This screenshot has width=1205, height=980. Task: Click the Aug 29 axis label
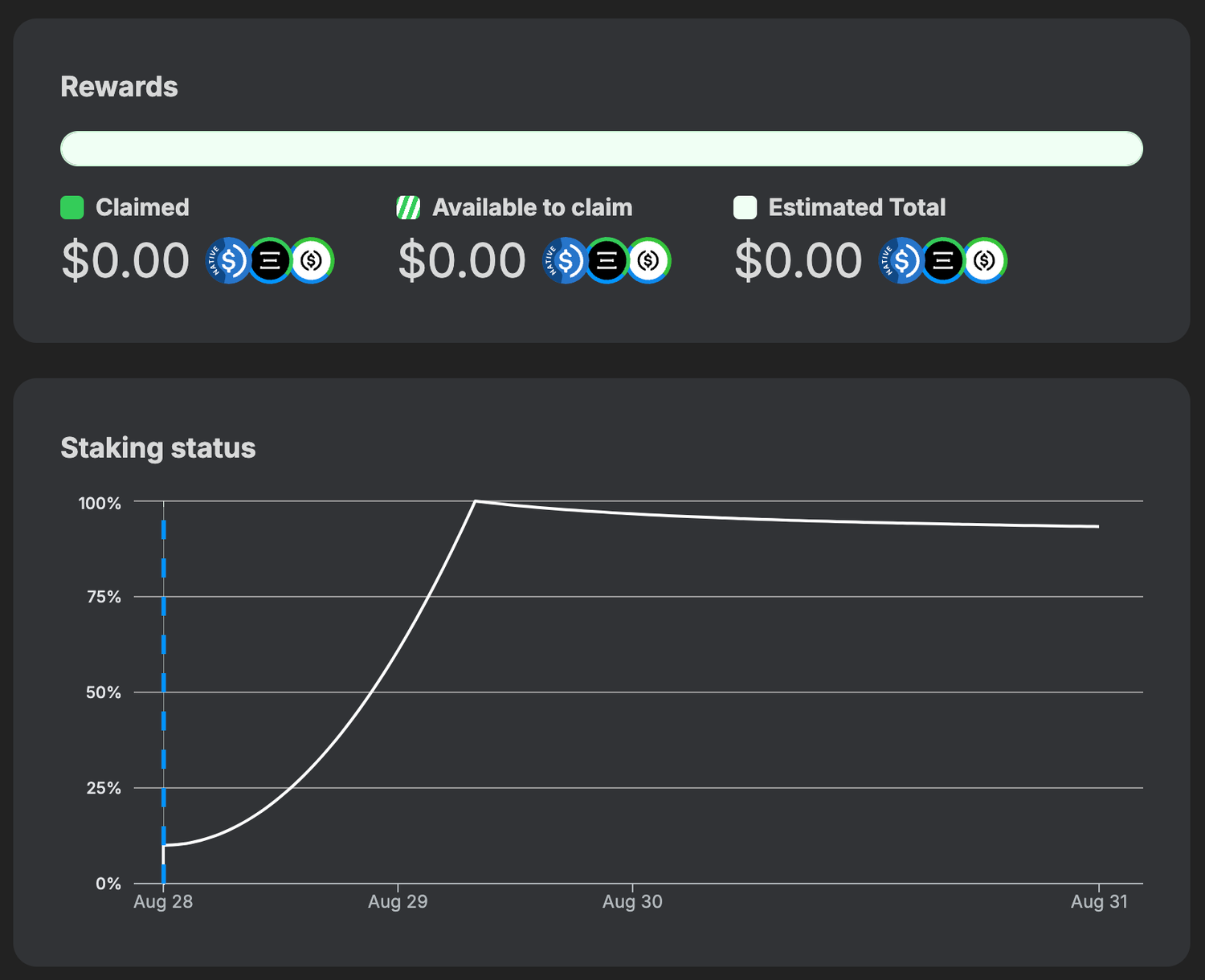(x=398, y=902)
